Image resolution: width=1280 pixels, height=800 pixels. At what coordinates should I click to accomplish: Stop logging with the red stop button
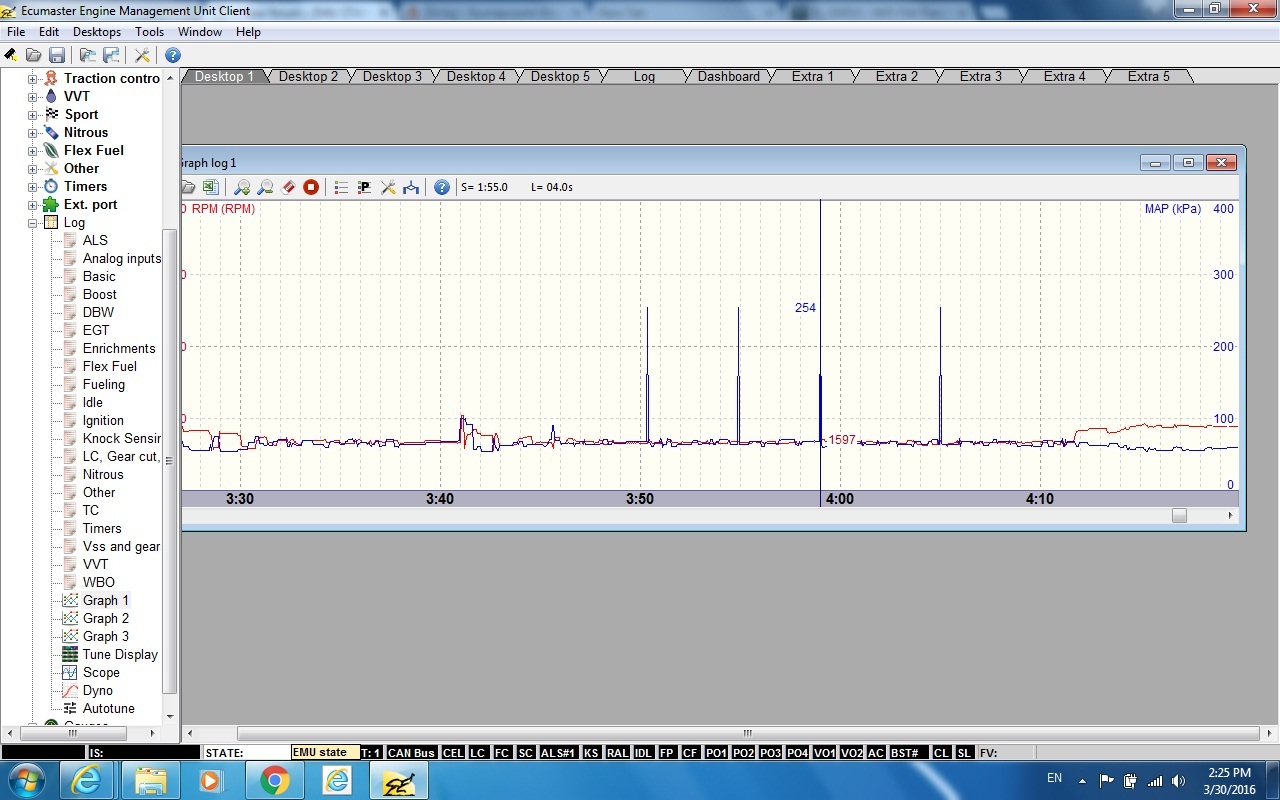tap(311, 187)
